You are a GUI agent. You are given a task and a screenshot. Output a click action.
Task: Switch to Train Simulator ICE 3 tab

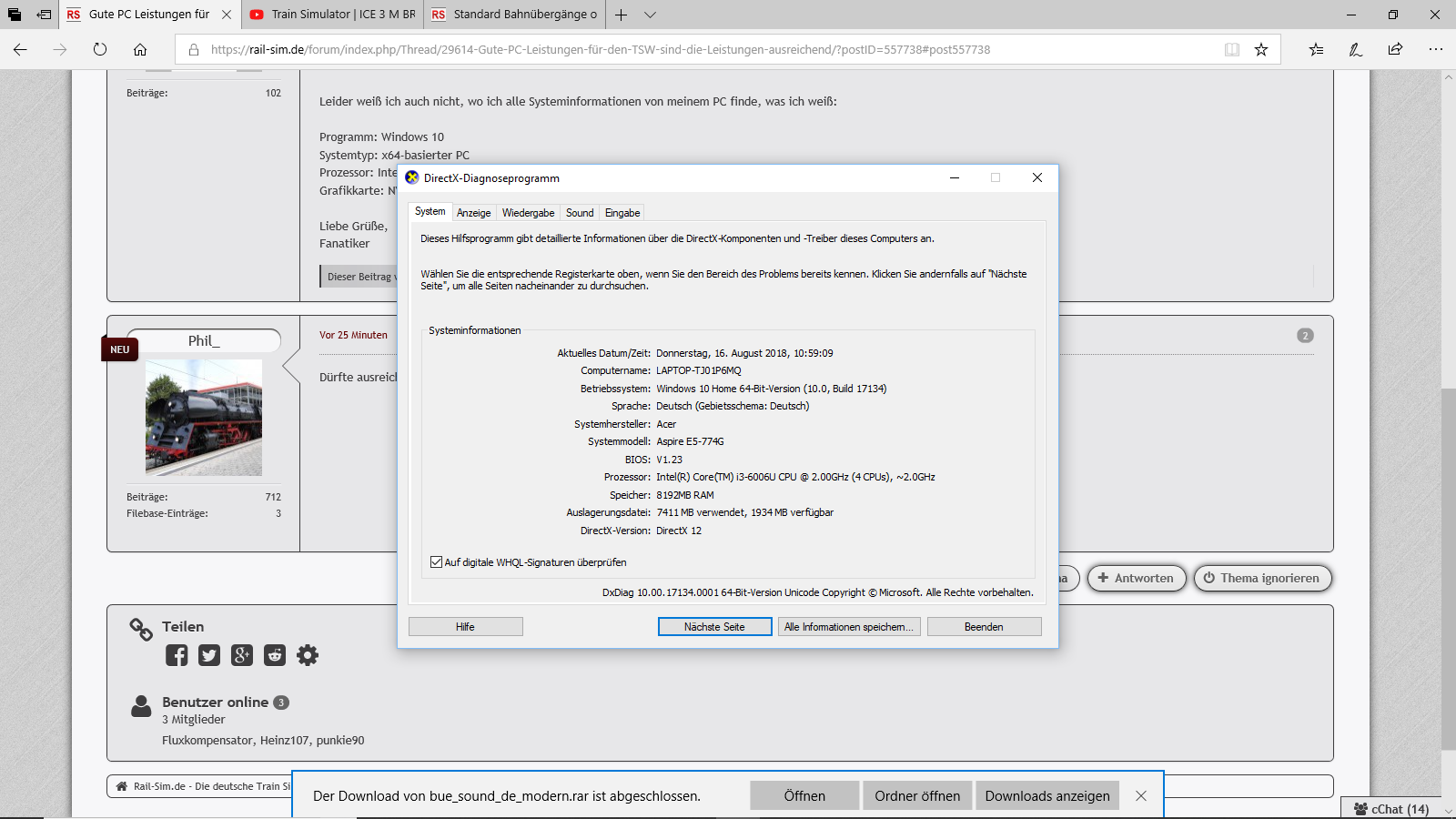(332, 15)
